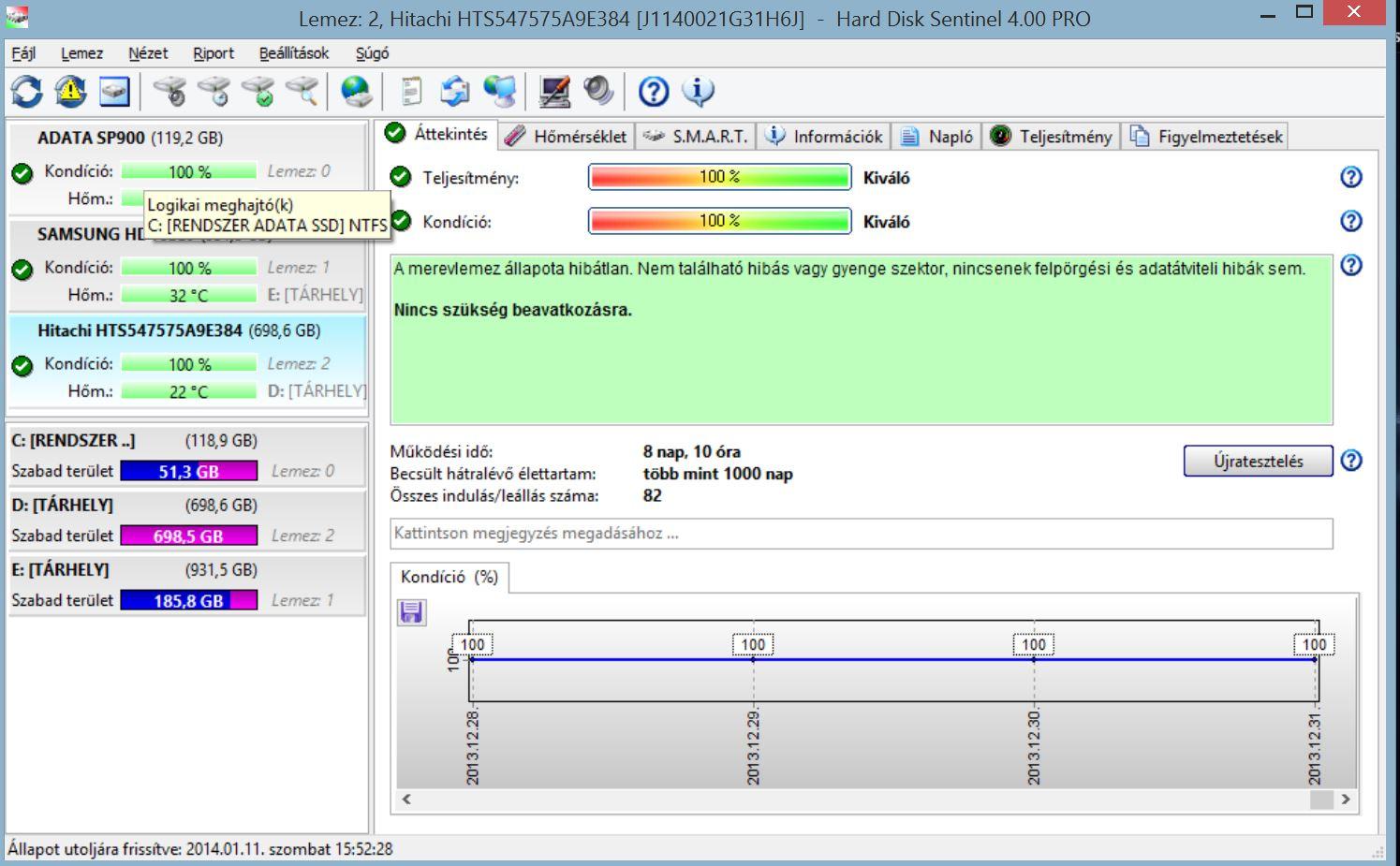Click the refresh icon with yellow warning sign

tap(70, 91)
